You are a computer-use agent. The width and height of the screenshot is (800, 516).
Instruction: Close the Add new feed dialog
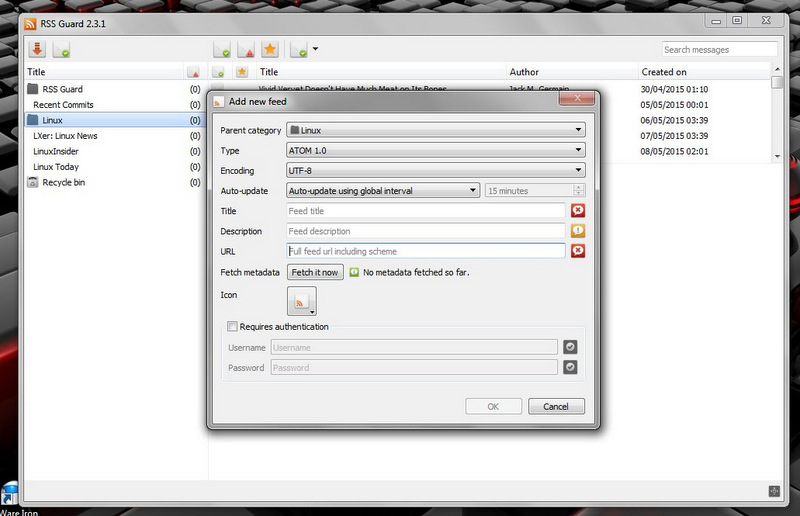pyautogui.click(x=577, y=98)
